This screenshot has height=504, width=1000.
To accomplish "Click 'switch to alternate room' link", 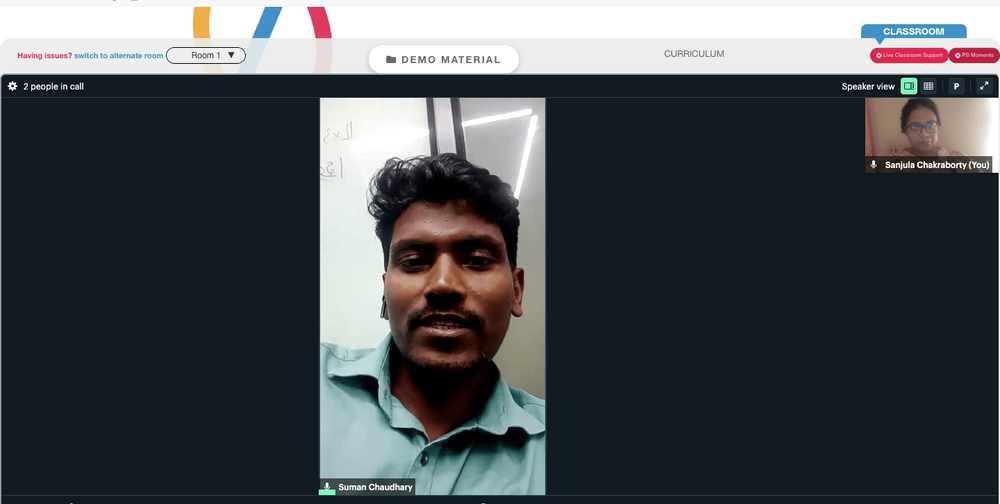I will click(119, 56).
